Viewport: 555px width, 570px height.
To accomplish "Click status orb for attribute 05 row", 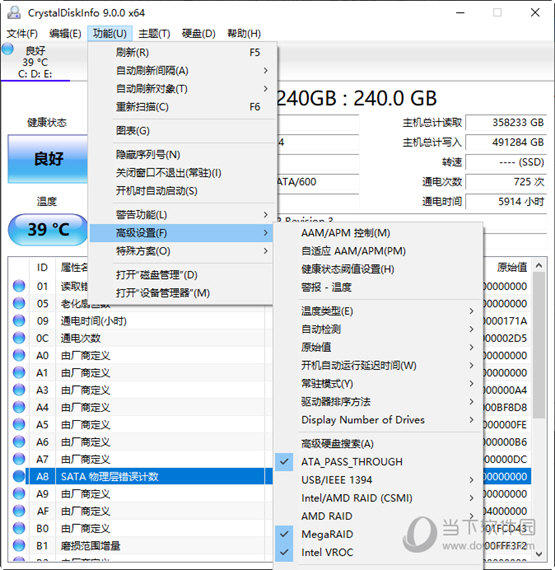I will [x=19, y=303].
